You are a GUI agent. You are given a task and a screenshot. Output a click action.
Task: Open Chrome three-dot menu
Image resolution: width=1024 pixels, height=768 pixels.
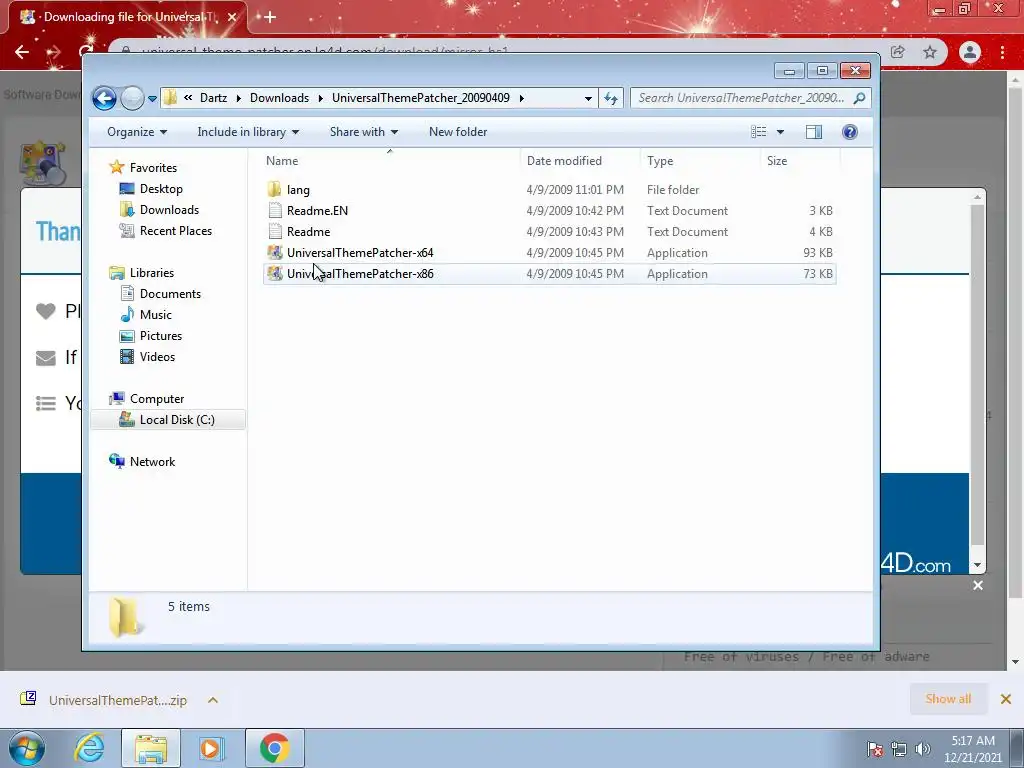tap(1002, 52)
